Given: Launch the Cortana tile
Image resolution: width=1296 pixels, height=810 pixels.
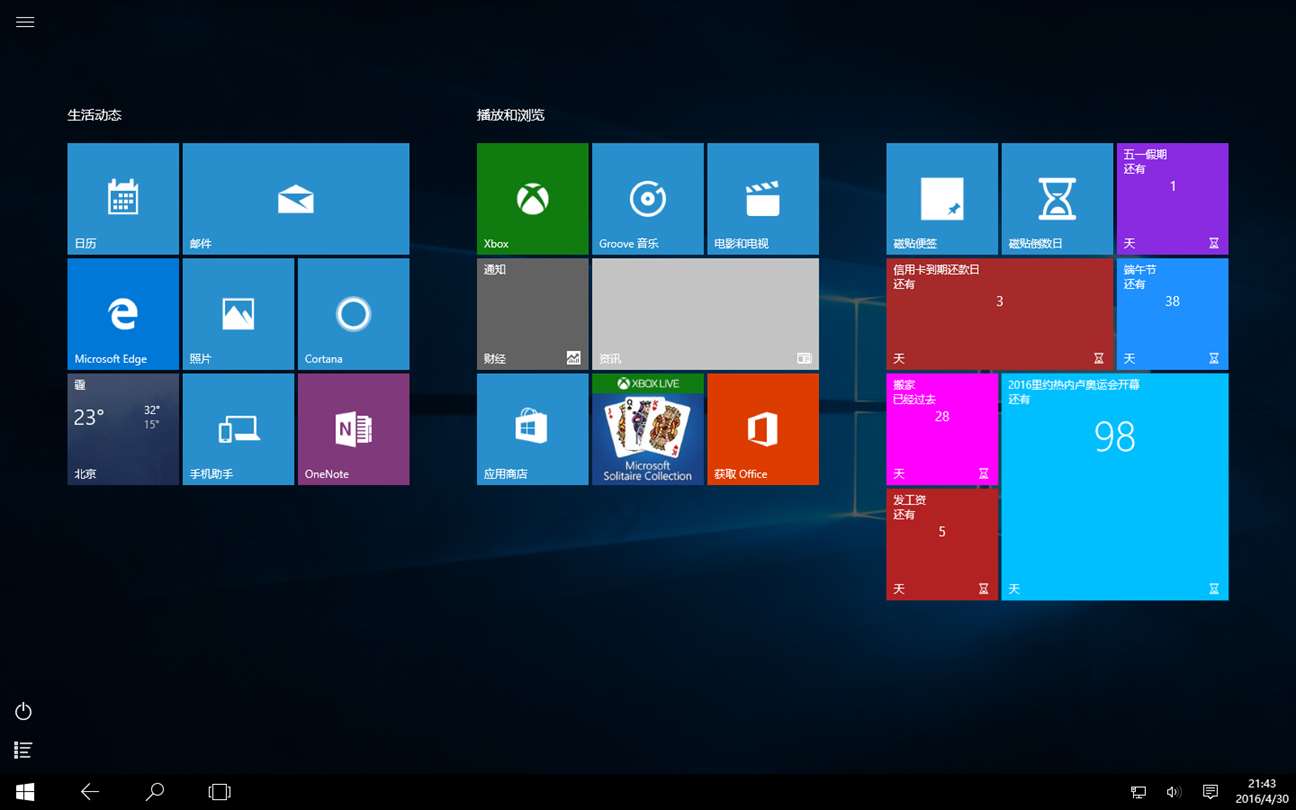Looking at the screenshot, I should pyautogui.click(x=354, y=314).
